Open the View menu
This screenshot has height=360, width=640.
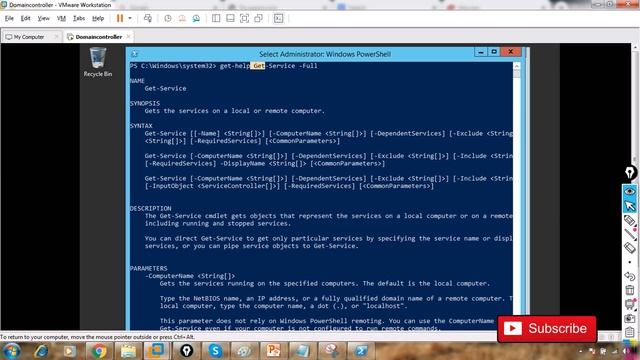43,18
